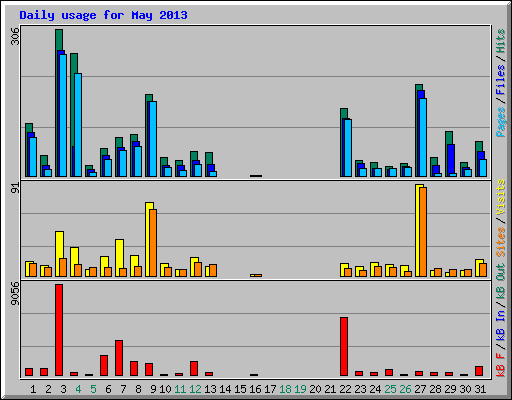Select the red kB bar for day 12
This screenshot has height=400, width=512.
coord(194,368)
